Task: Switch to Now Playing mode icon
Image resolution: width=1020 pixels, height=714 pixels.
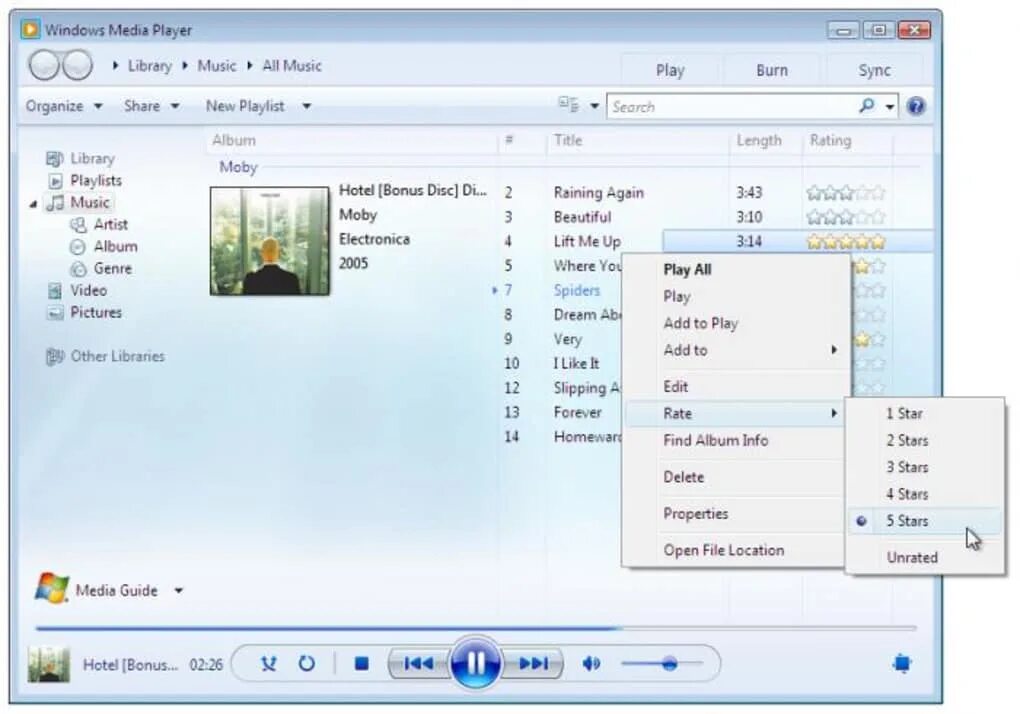Action: tap(902, 663)
